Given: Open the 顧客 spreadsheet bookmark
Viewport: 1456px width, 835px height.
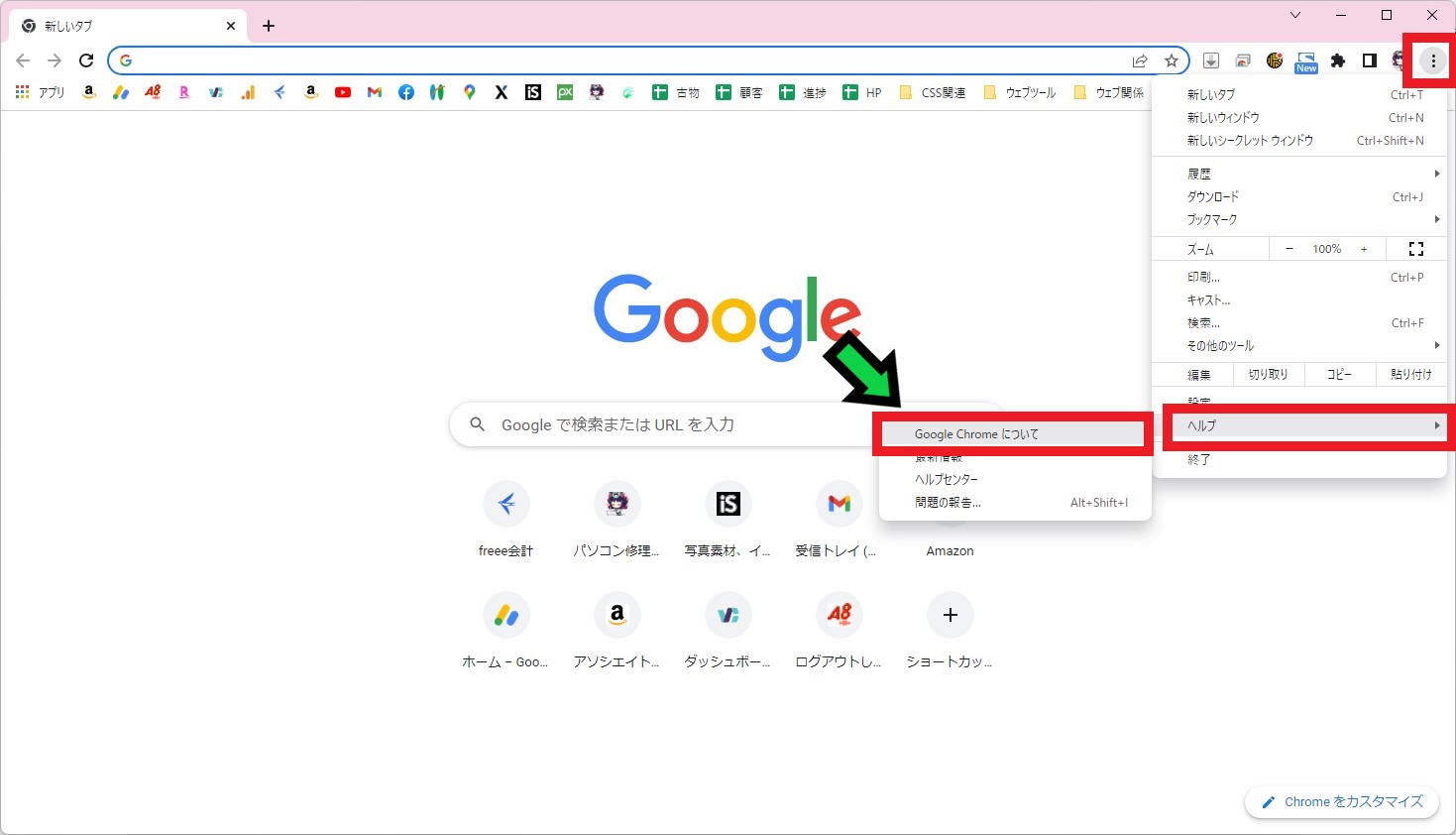Looking at the screenshot, I should click(739, 92).
